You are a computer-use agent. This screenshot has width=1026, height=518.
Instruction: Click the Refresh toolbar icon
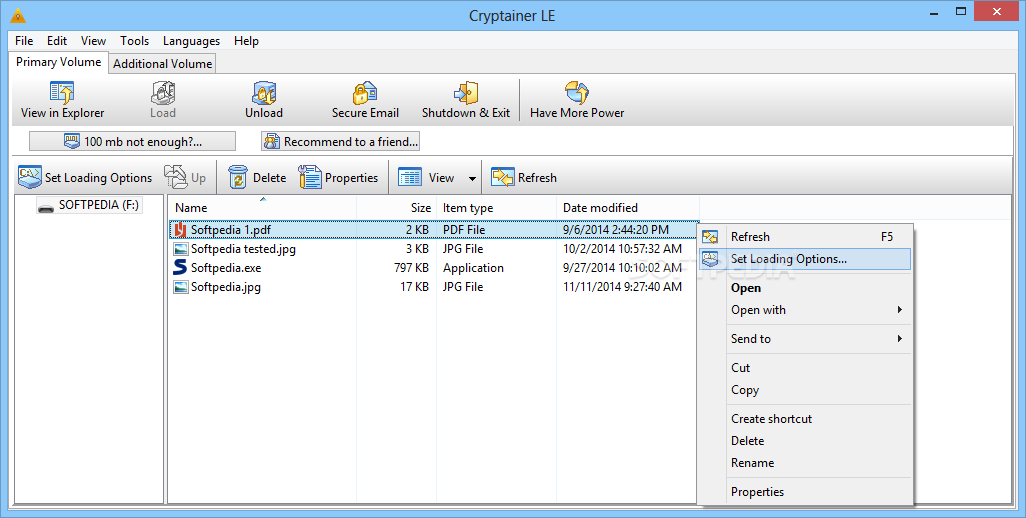point(503,177)
